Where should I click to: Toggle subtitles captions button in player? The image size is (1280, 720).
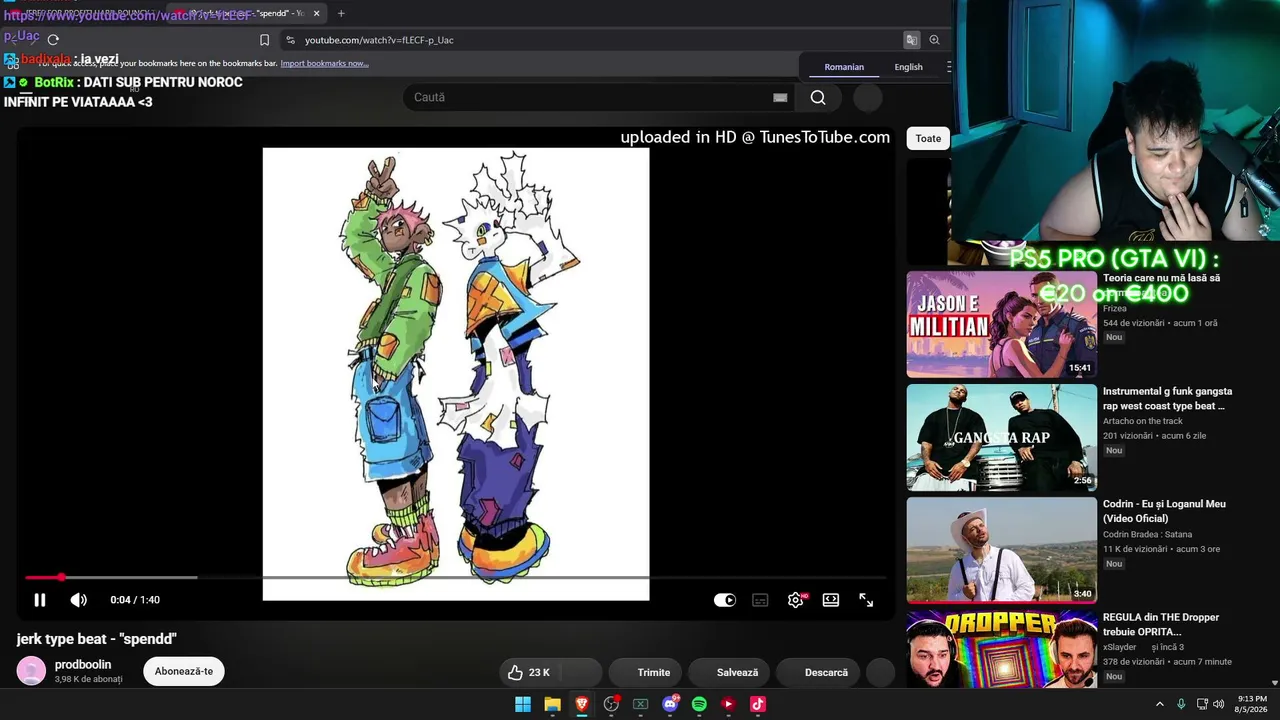[760, 600]
